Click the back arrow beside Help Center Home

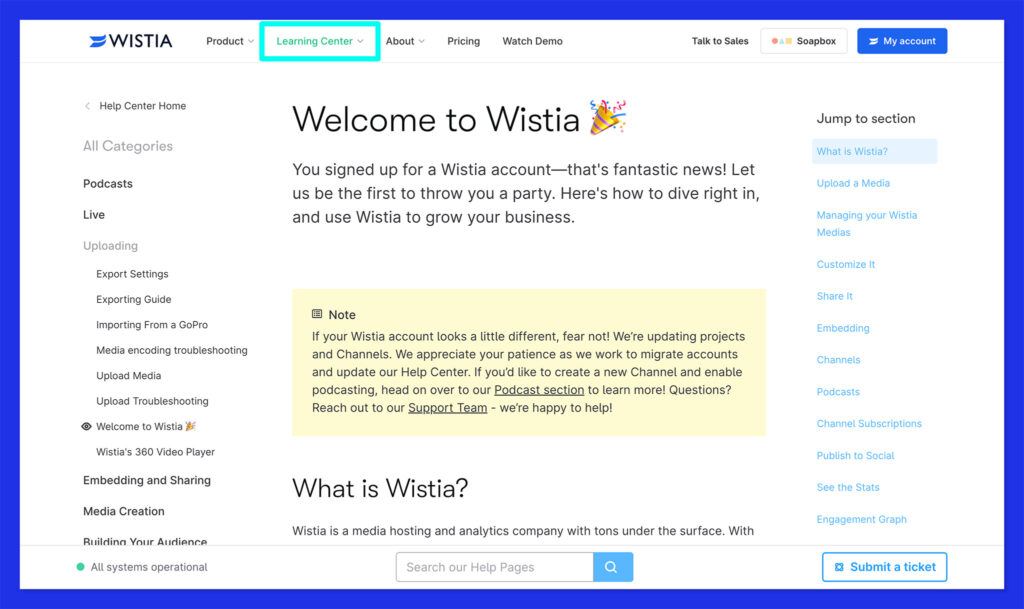tap(88, 106)
